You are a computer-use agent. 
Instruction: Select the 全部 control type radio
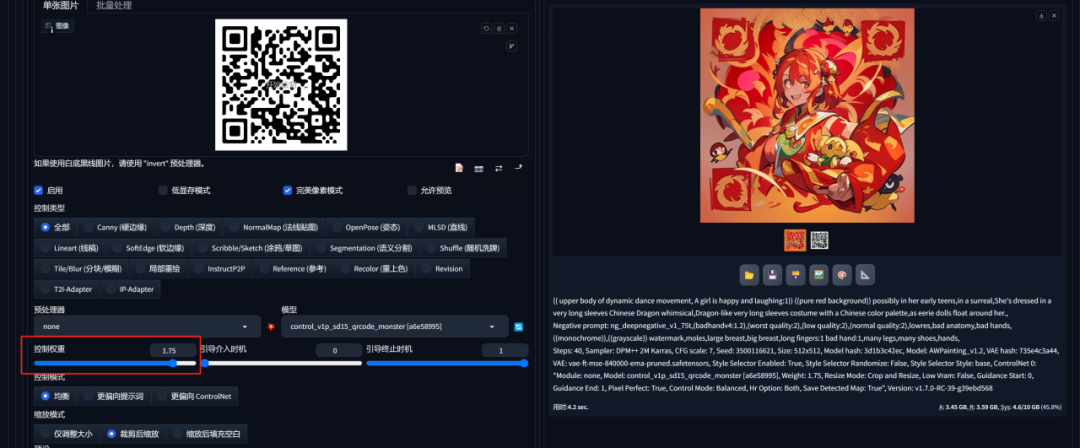[55, 227]
